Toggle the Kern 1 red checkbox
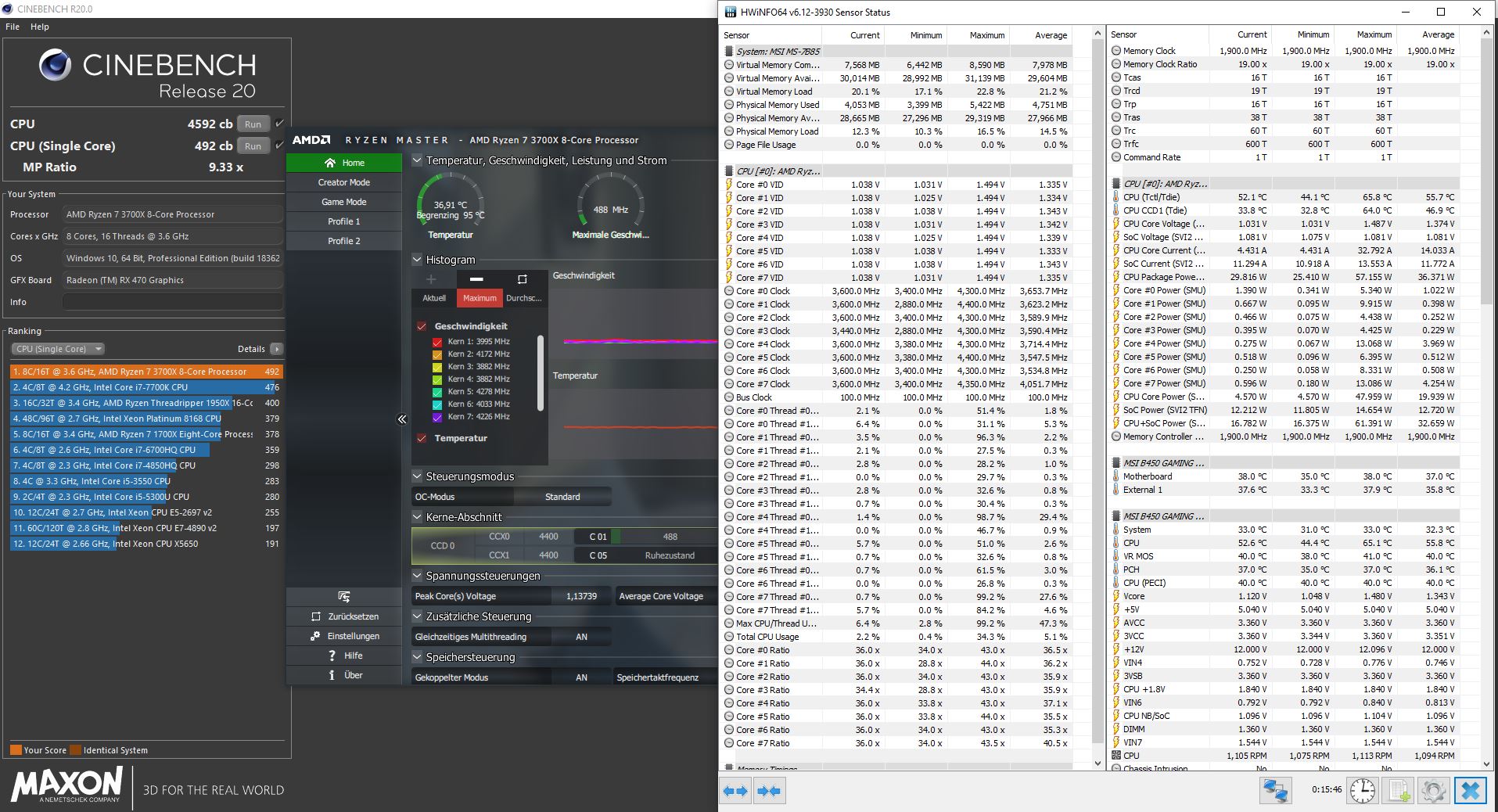The height and width of the screenshot is (812, 1498). point(437,342)
